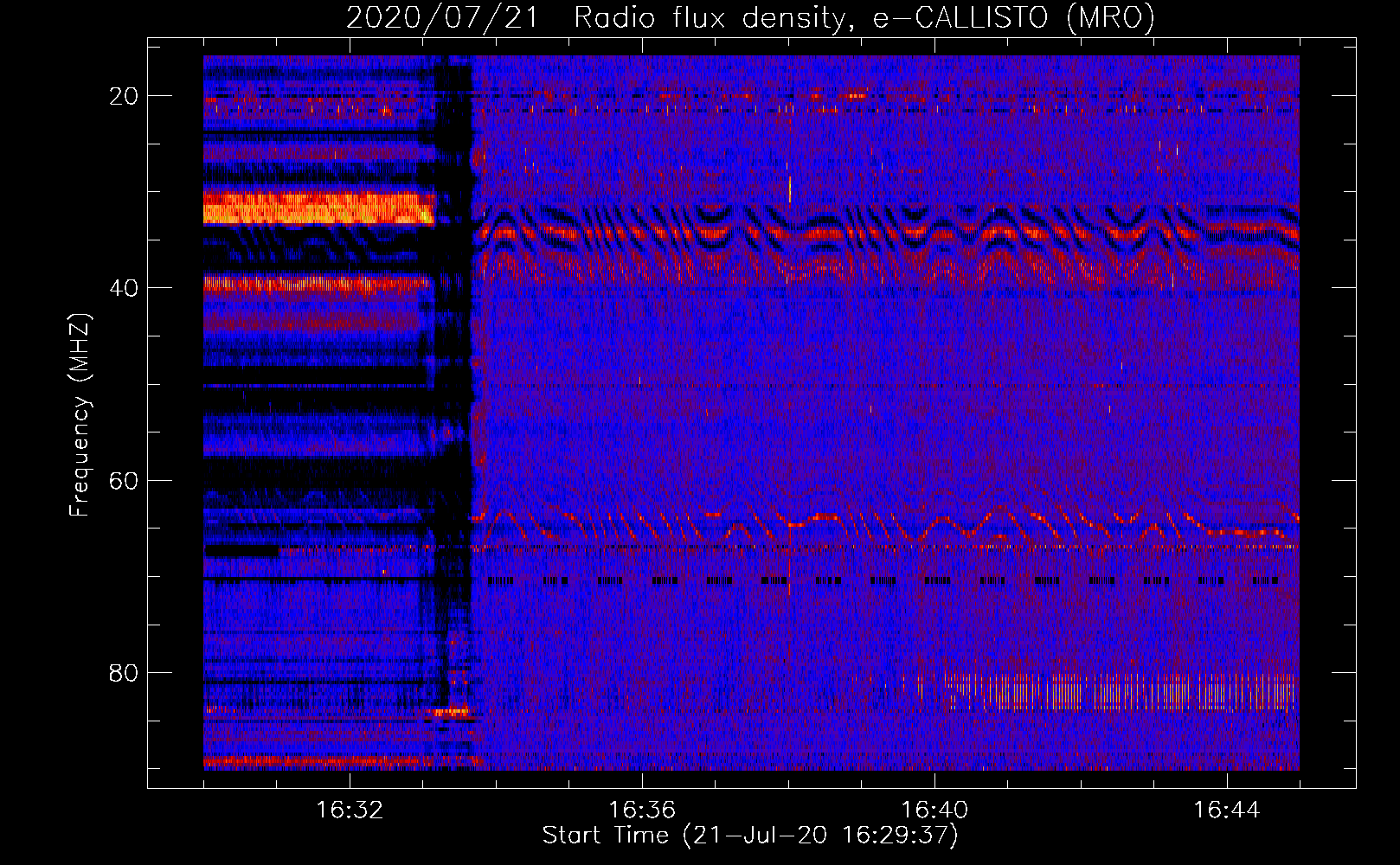Click the y-axis tick label '40'
1400x865 pixels.
coord(124,288)
